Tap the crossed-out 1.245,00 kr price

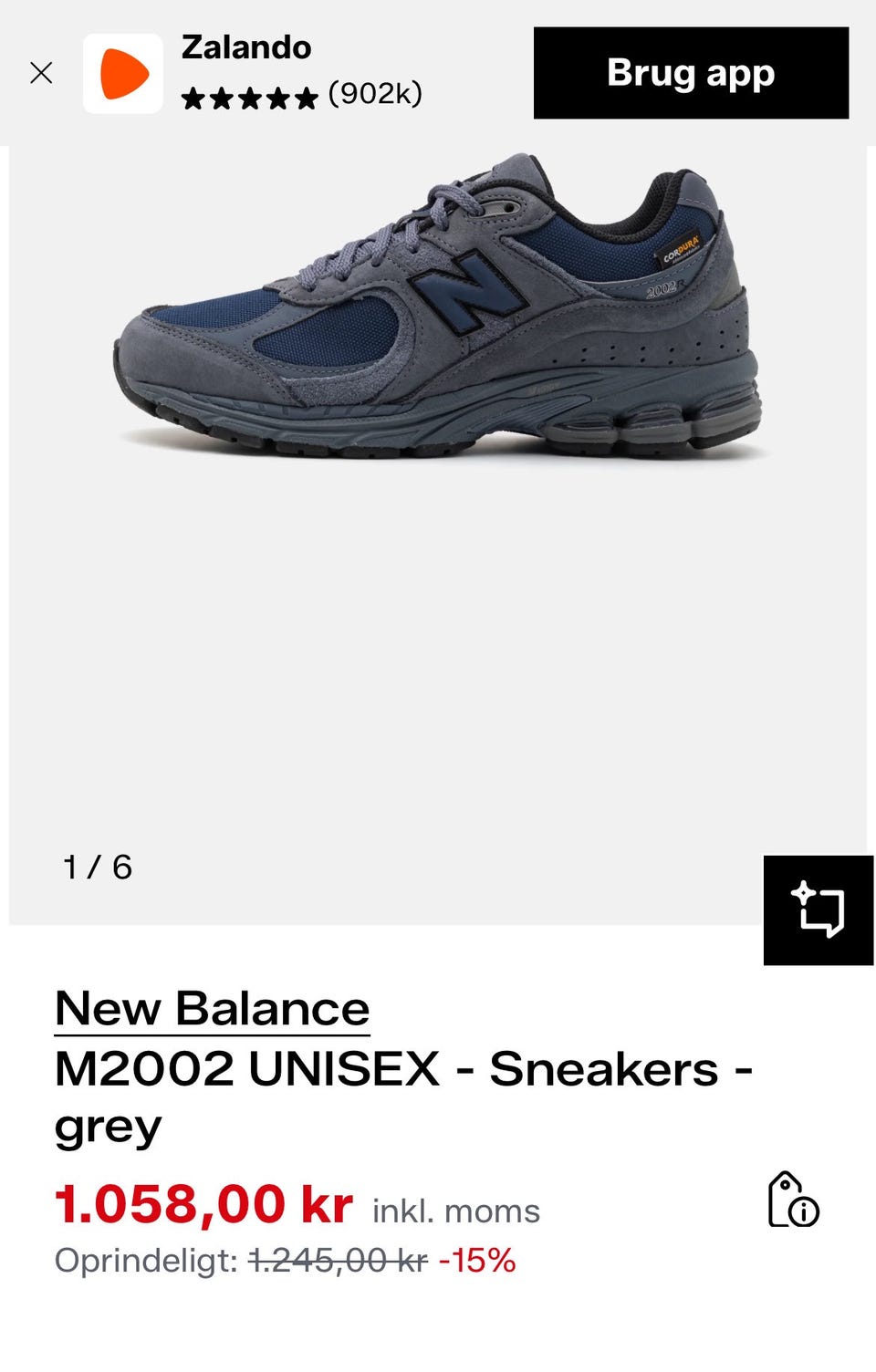click(338, 1261)
